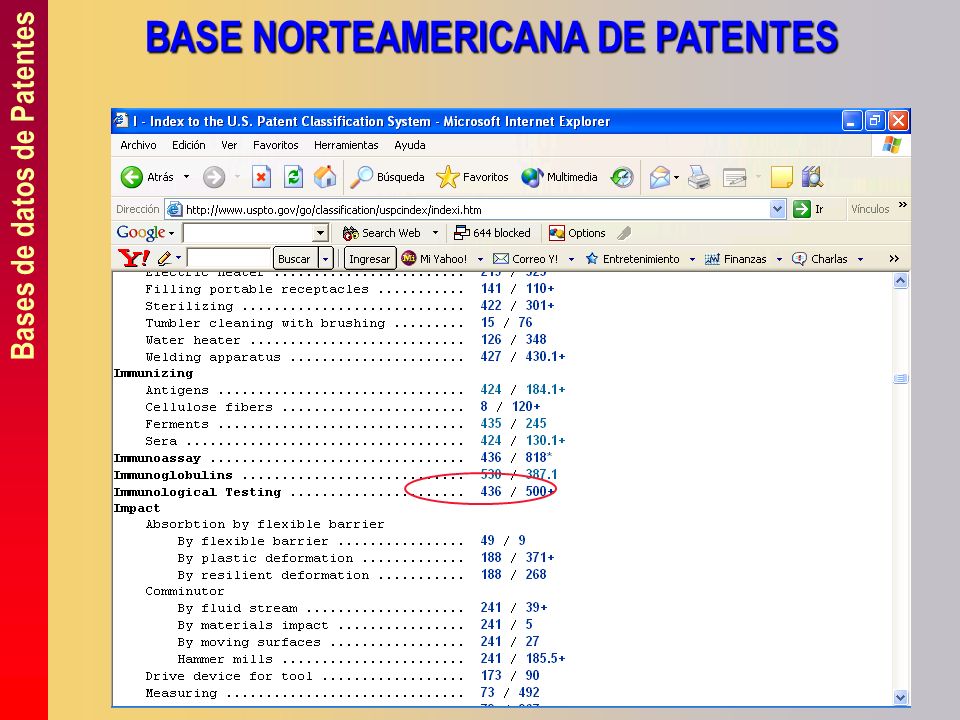Viewport: 960px width, 720px height.
Task: Open 241 / 185.5+ Hammer mills link
Action: tap(523, 659)
